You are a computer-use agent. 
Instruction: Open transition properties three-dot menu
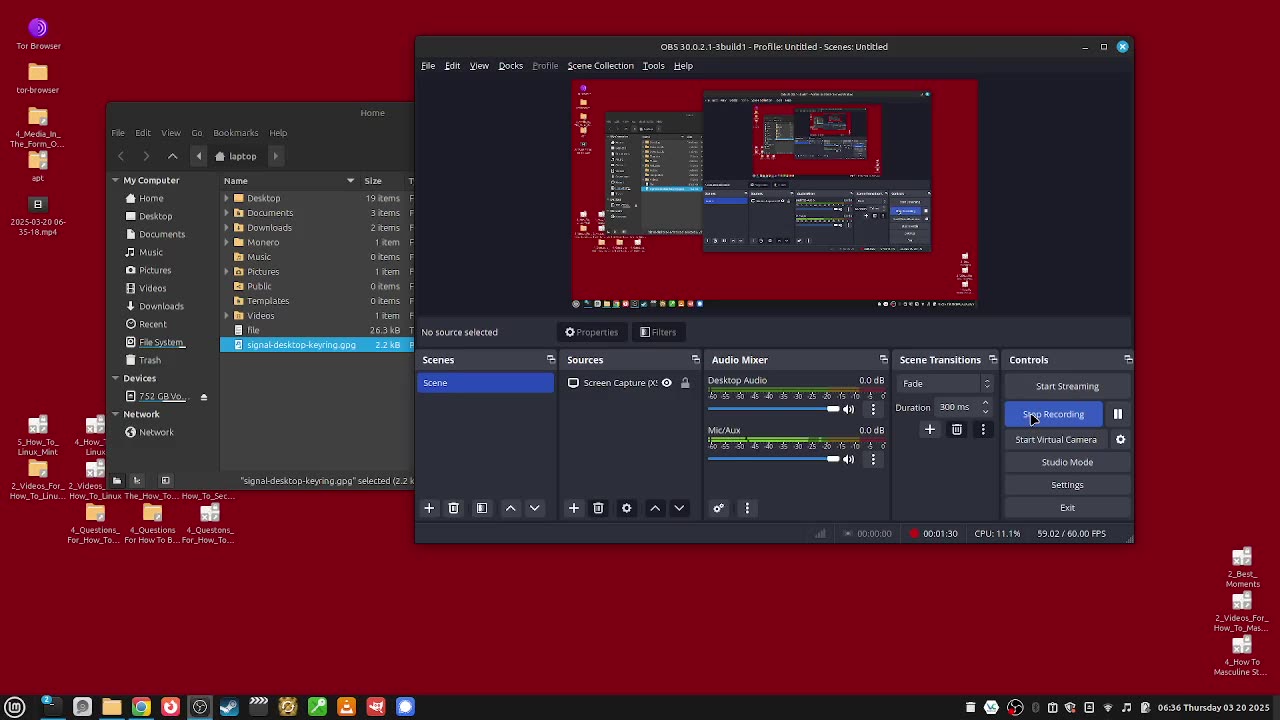[983, 429]
